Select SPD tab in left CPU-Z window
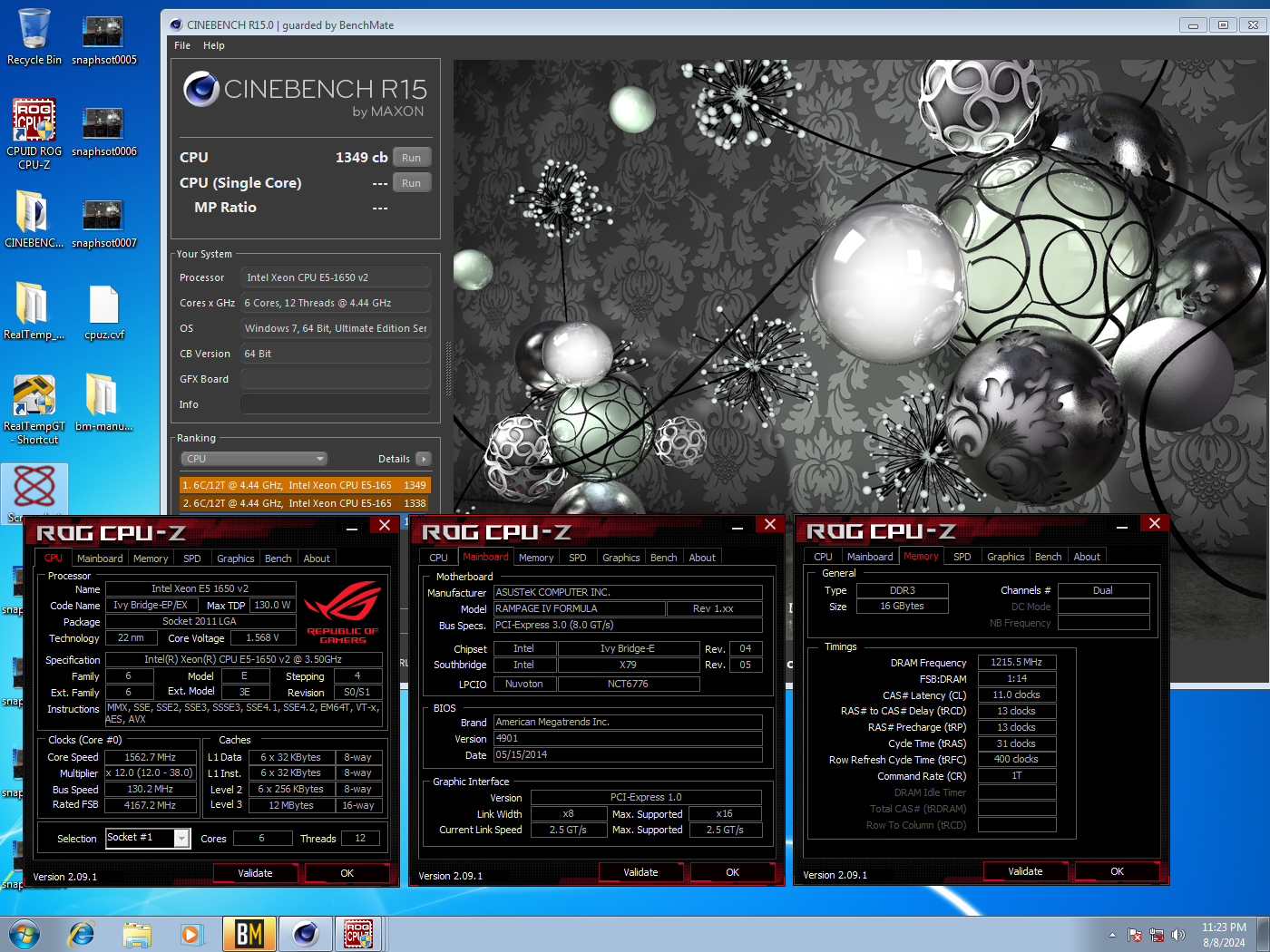Viewport: 1270px width, 952px height. click(192, 559)
